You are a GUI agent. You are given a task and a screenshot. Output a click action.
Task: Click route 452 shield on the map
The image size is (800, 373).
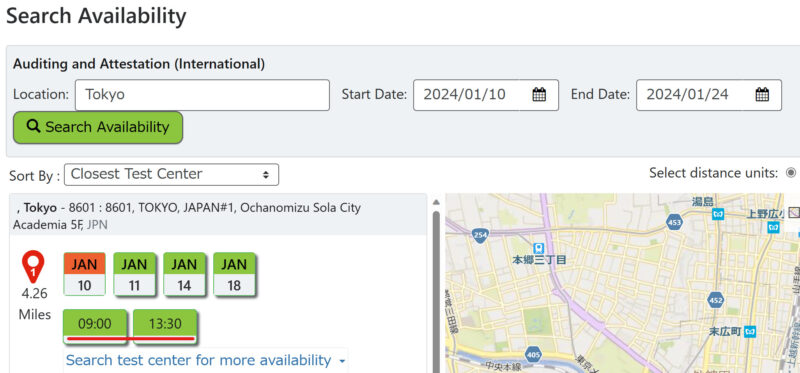point(716,300)
